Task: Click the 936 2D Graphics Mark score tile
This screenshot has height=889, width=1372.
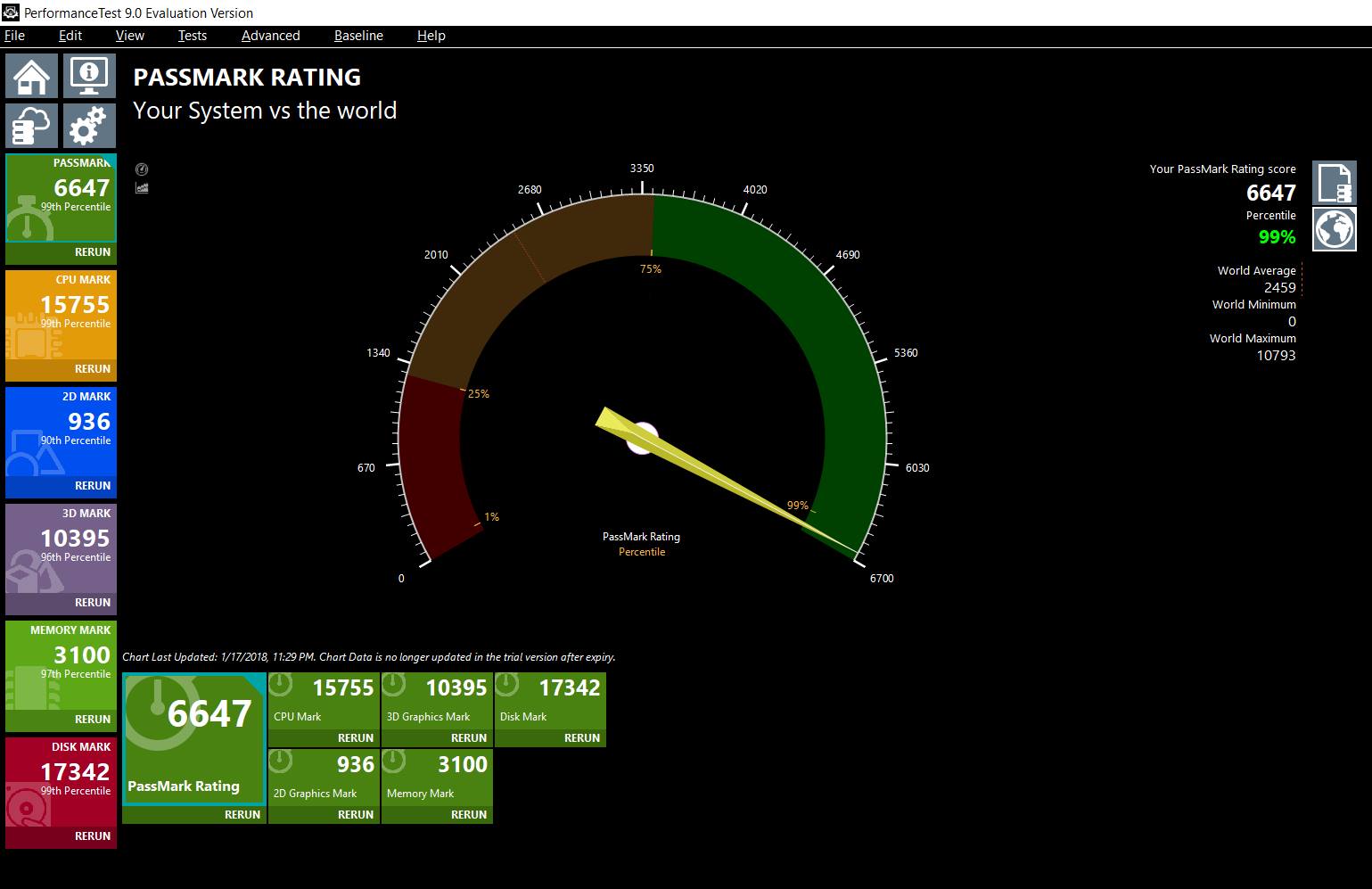Action: pyautogui.click(x=324, y=778)
